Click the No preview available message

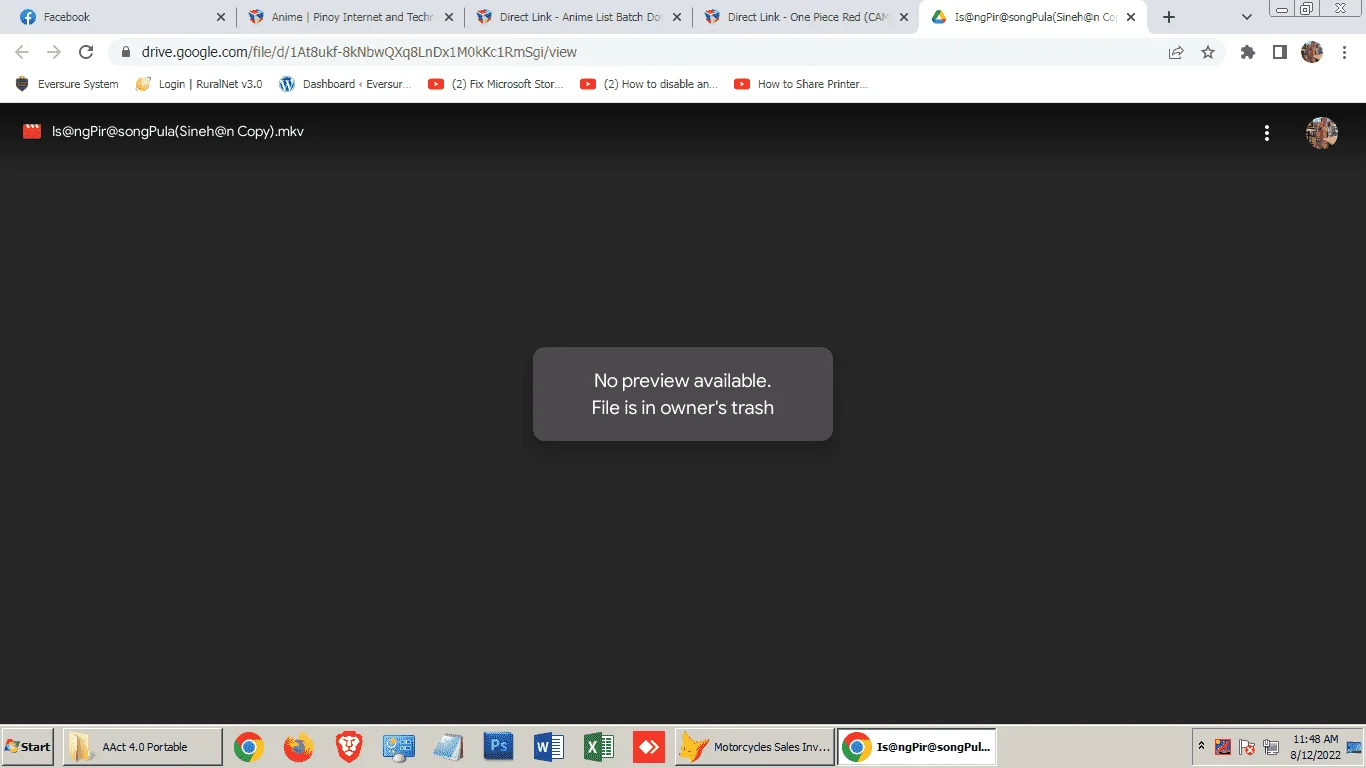point(683,394)
